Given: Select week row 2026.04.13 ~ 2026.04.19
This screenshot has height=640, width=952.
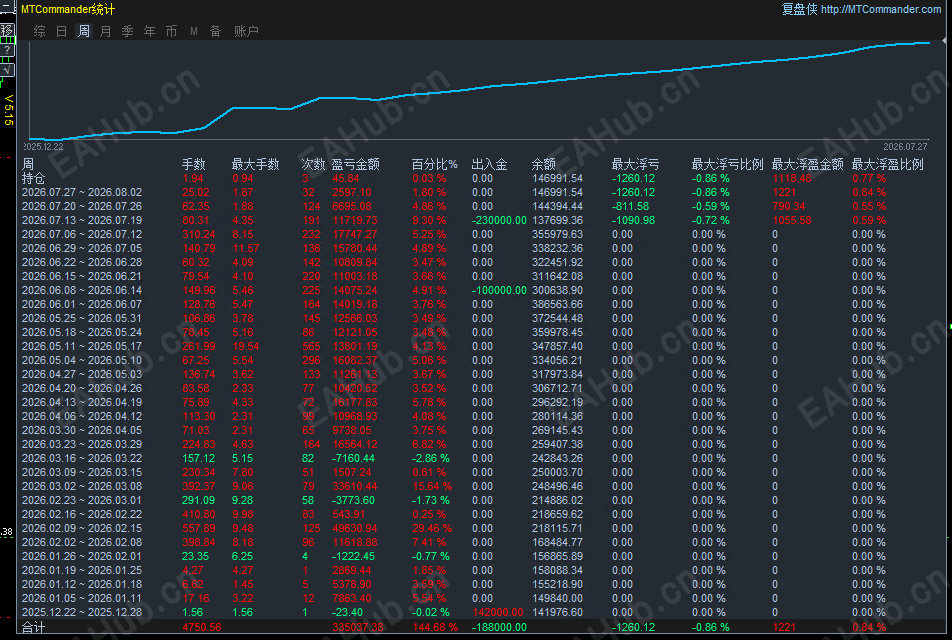Looking at the screenshot, I should [x=82, y=402].
